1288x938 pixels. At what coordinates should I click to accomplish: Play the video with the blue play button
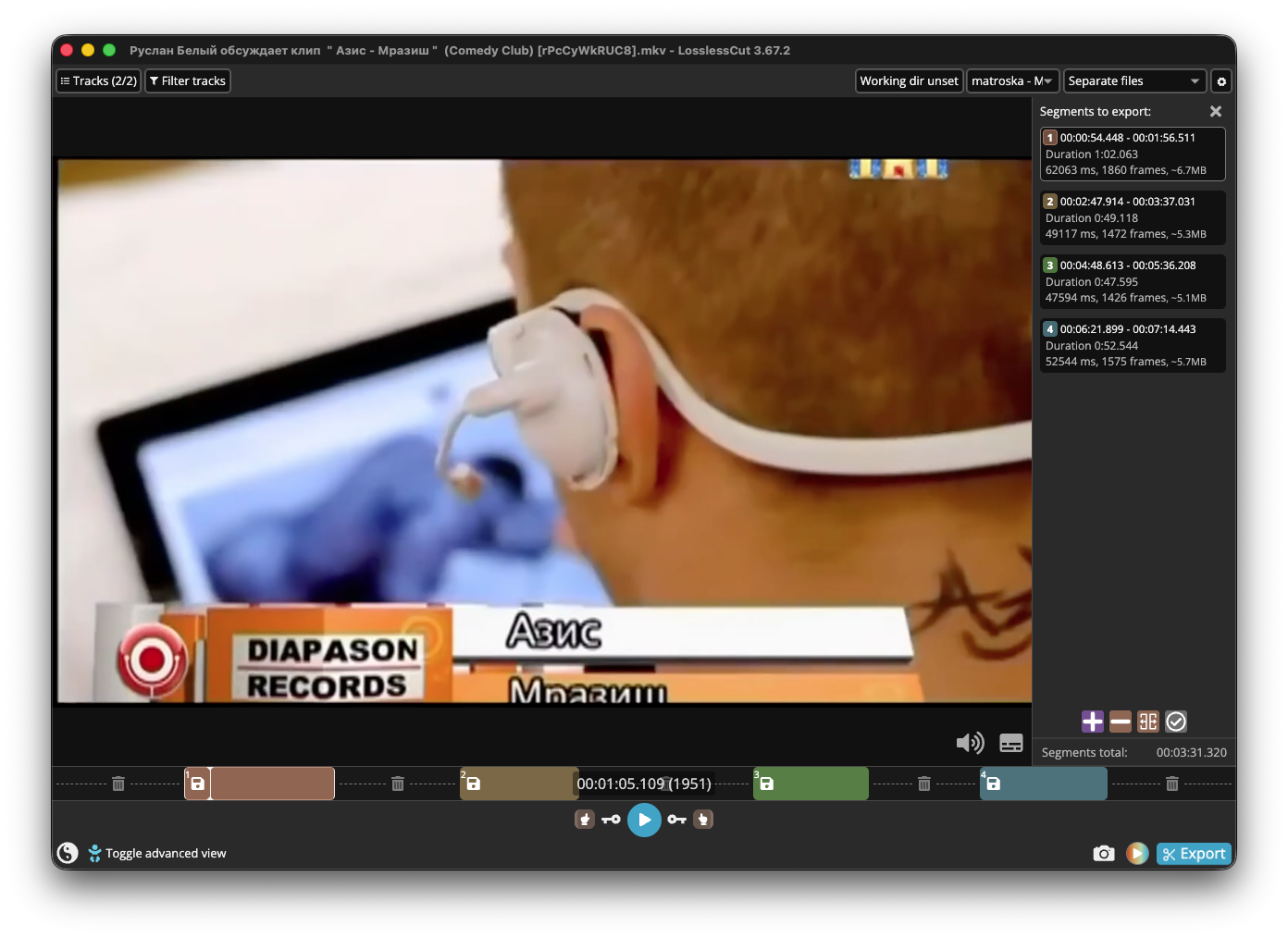pos(644,820)
